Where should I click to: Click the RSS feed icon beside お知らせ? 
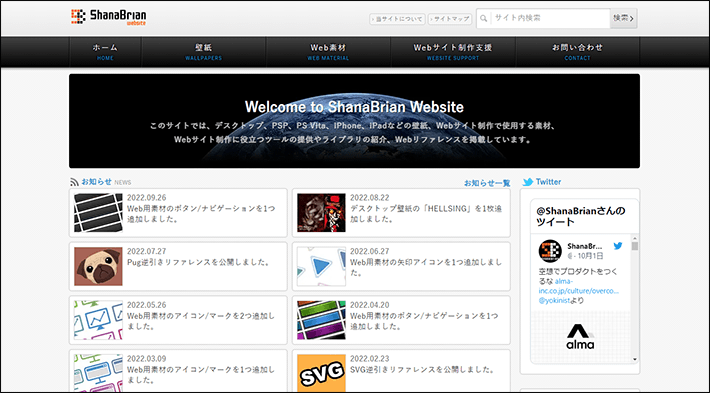click(x=74, y=182)
